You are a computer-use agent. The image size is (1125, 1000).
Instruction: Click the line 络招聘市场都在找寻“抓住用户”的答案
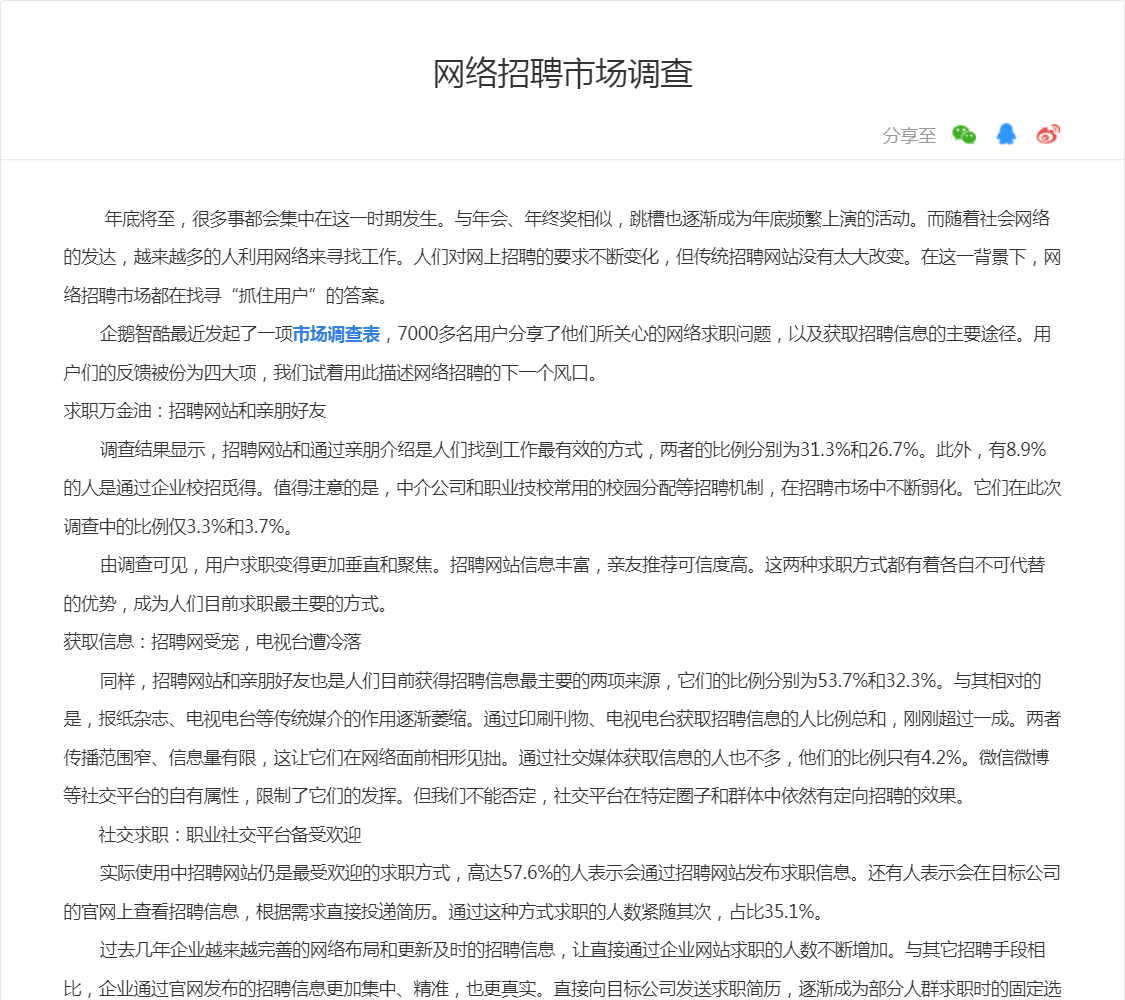tap(227, 296)
